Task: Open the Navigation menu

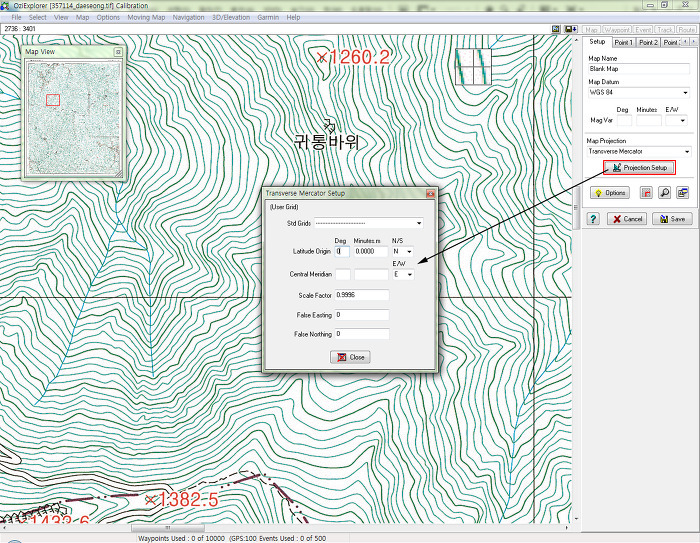Action: pyautogui.click(x=188, y=17)
